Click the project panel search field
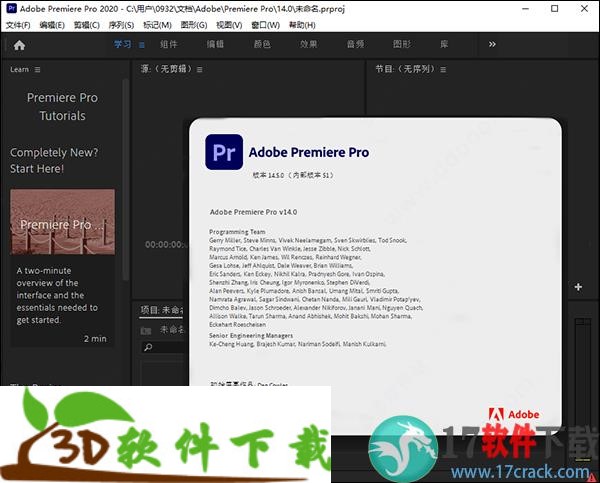The width and height of the screenshot is (600, 483). coord(165,347)
